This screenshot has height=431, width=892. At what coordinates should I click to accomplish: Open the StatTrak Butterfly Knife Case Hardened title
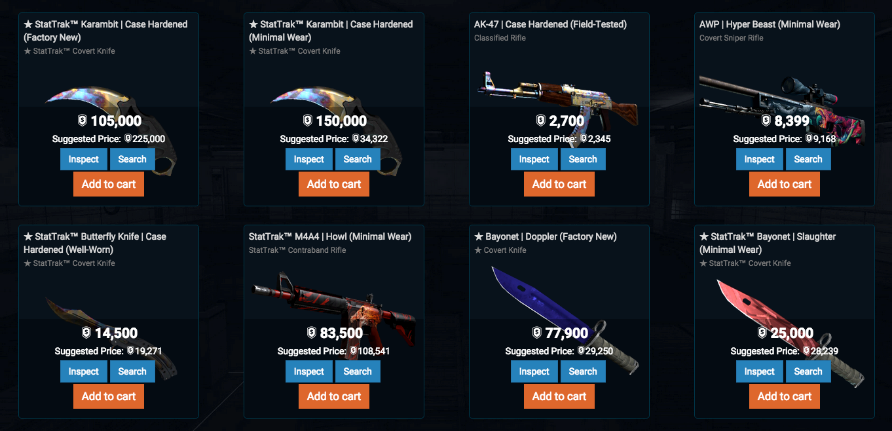95,243
